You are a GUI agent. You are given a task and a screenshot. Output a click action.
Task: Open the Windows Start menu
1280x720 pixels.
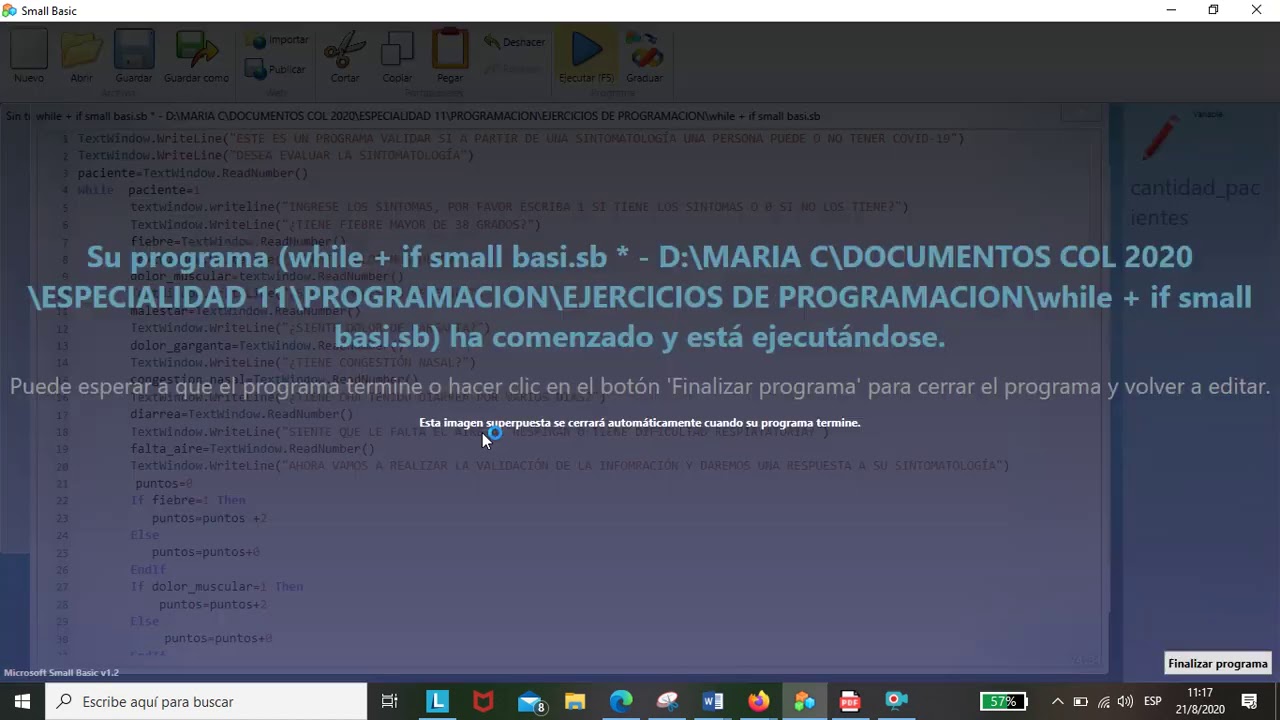pos(22,702)
